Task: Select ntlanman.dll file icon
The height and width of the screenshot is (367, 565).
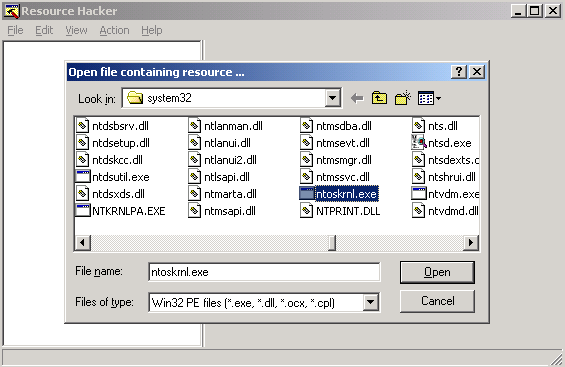Action: tap(195, 126)
